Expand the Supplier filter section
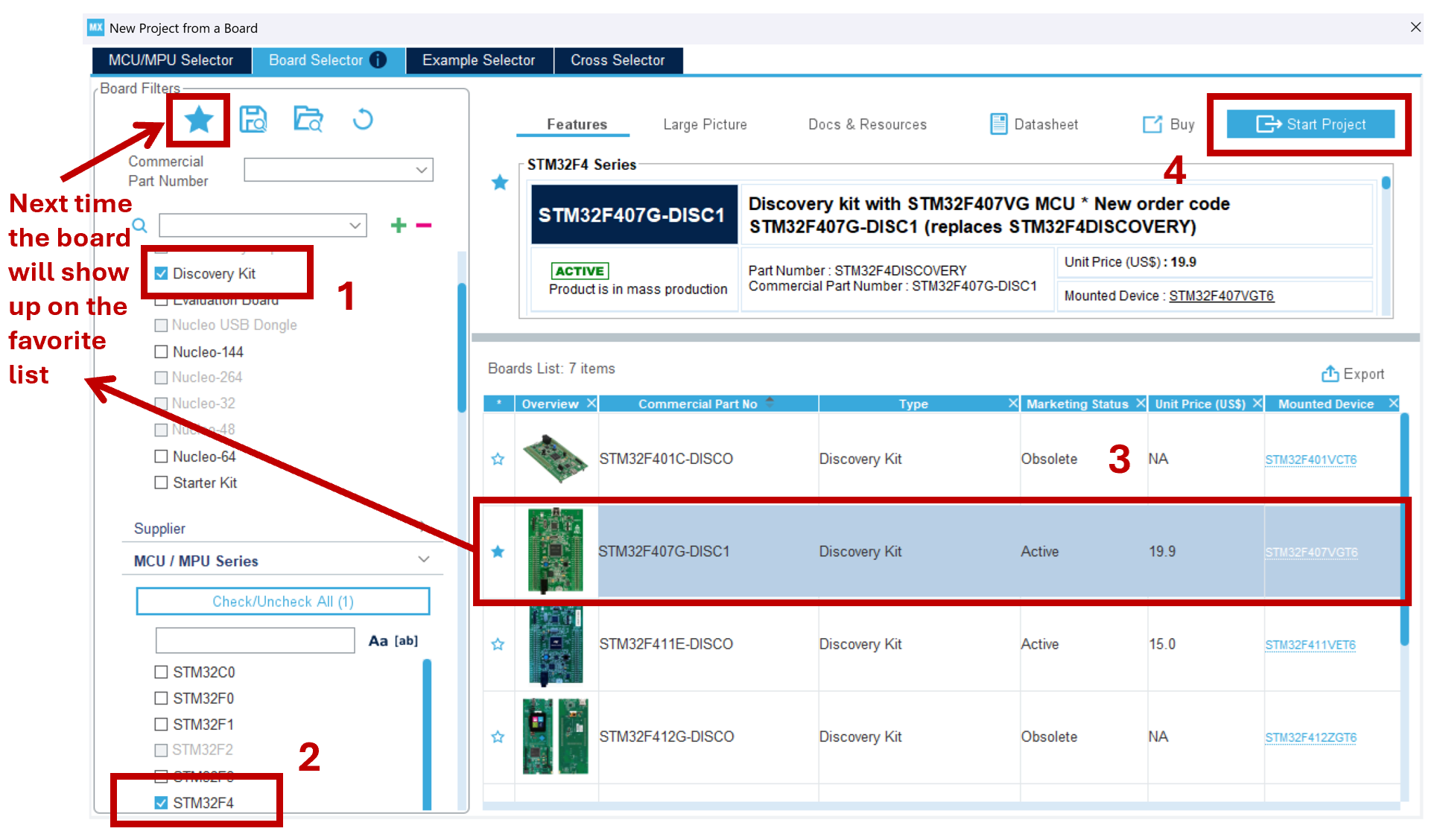 [424, 528]
